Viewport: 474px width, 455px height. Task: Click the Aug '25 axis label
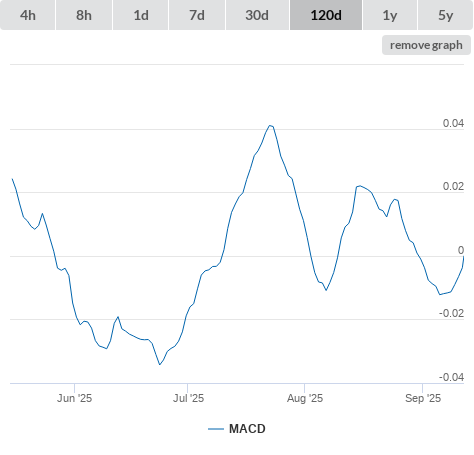pyautogui.click(x=305, y=398)
